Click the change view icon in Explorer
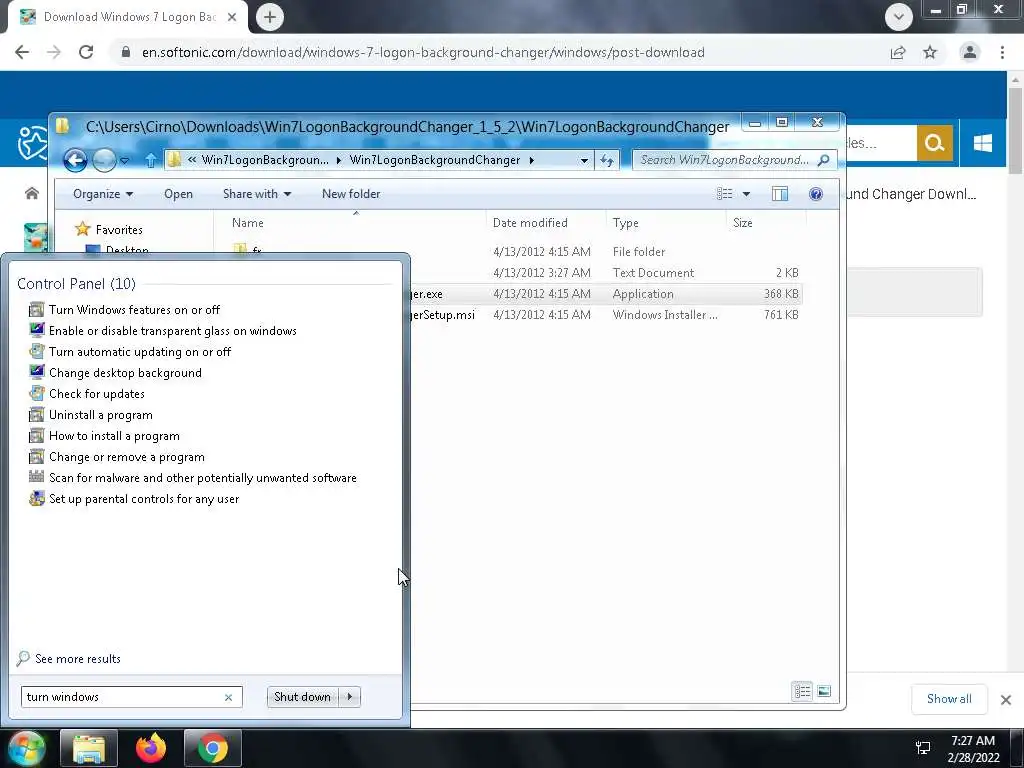This screenshot has width=1024, height=768. (724, 194)
